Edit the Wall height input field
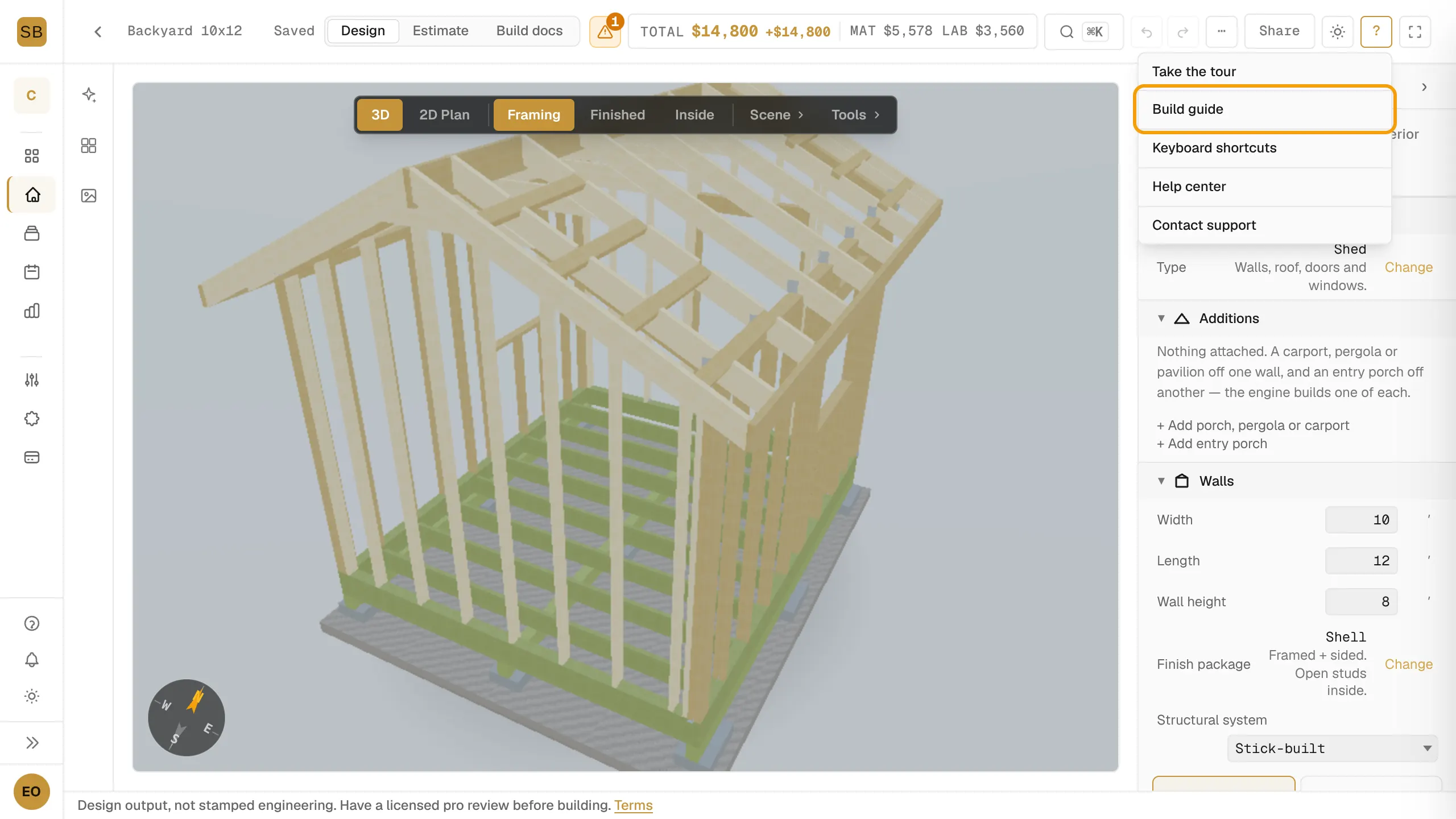The image size is (1456, 819). 1361,602
